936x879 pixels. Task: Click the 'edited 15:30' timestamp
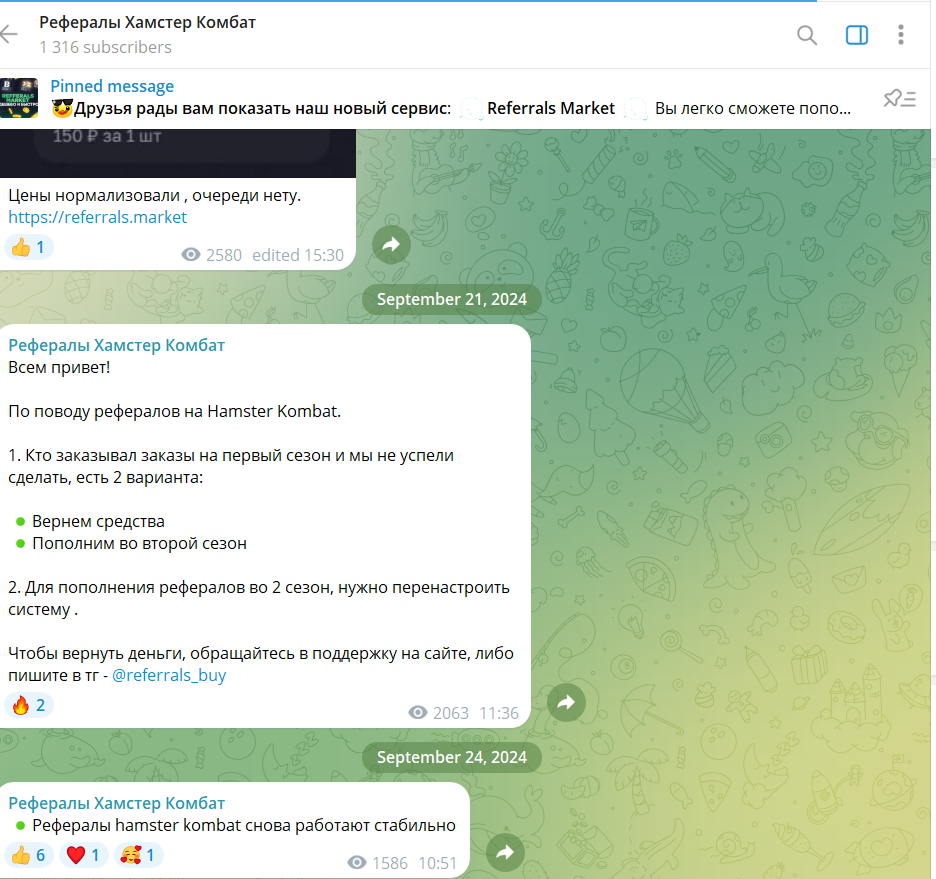coord(298,255)
